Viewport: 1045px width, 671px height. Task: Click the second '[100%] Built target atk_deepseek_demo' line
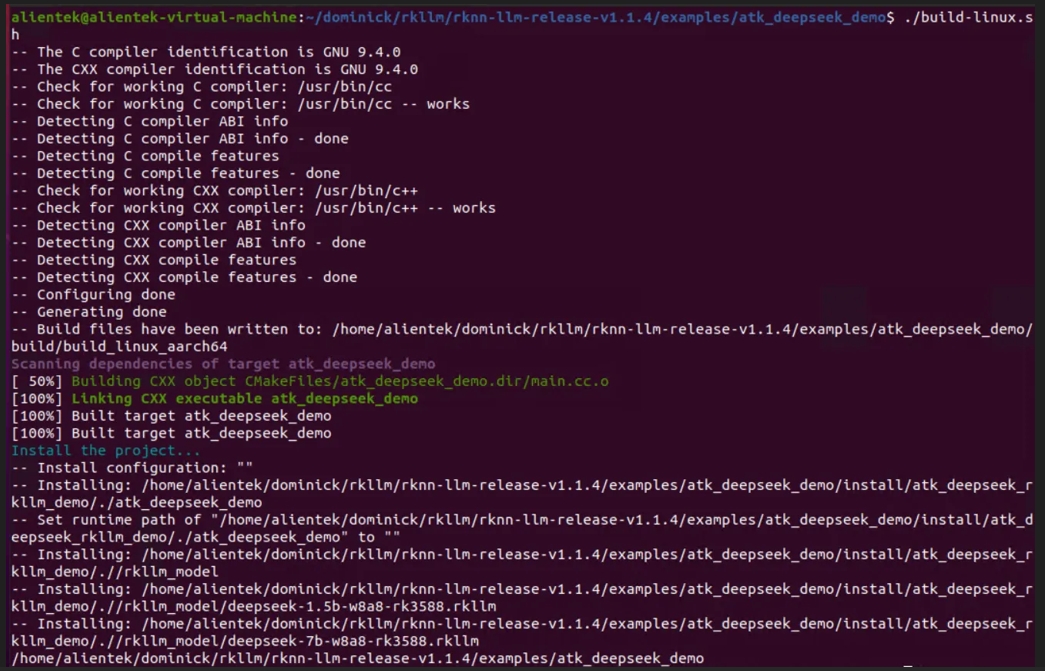click(x=171, y=433)
